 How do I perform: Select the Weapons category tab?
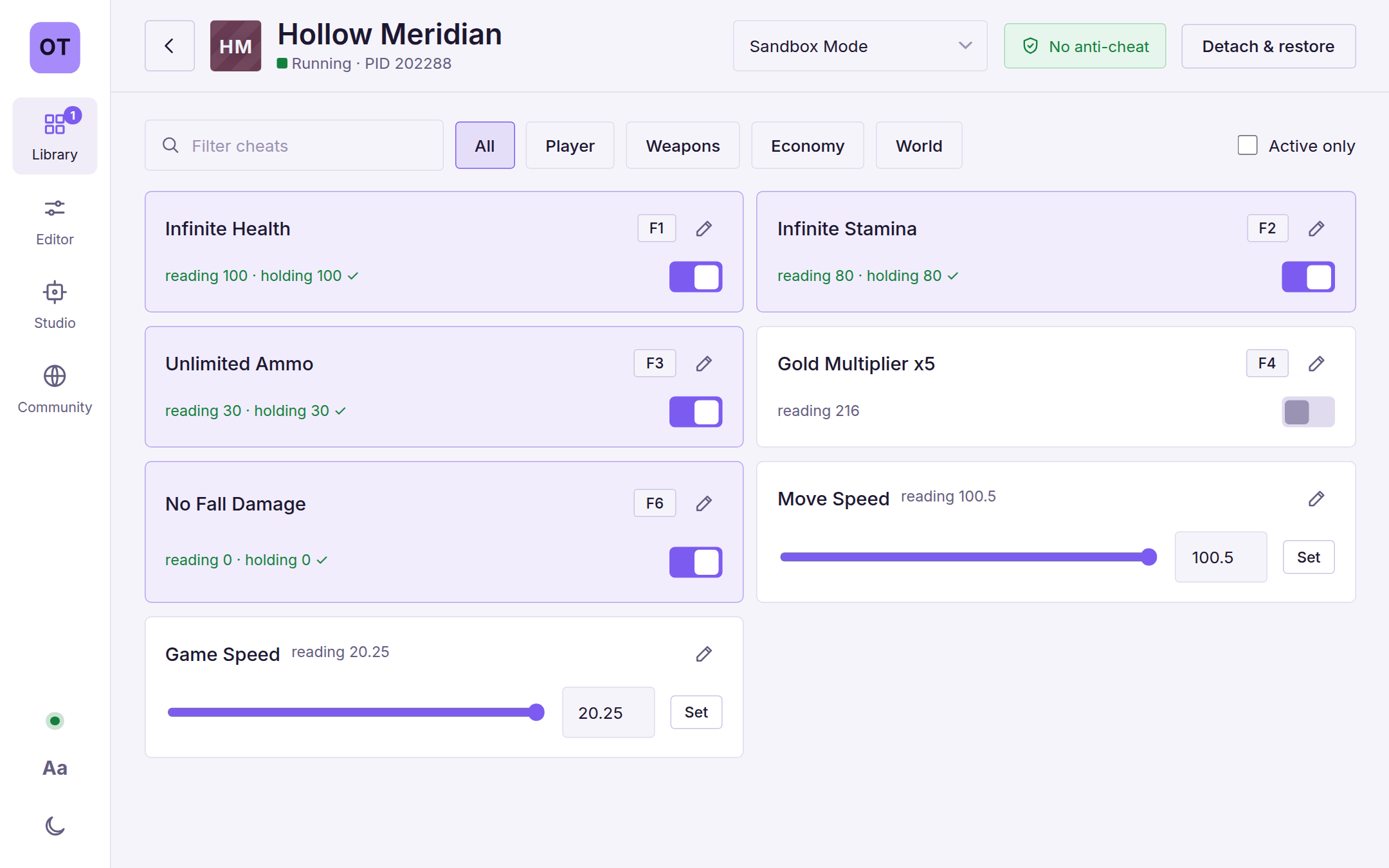[x=683, y=145]
